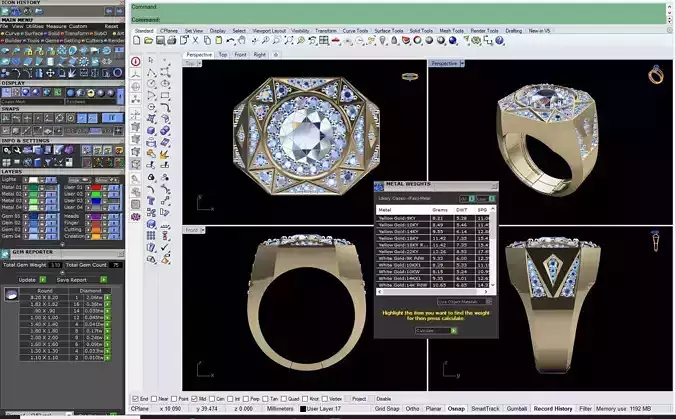The width and height of the screenshot is (676, 419).
Task: Click the Cut scissors icon in toolbar
Action: click(x=195, y=41)
